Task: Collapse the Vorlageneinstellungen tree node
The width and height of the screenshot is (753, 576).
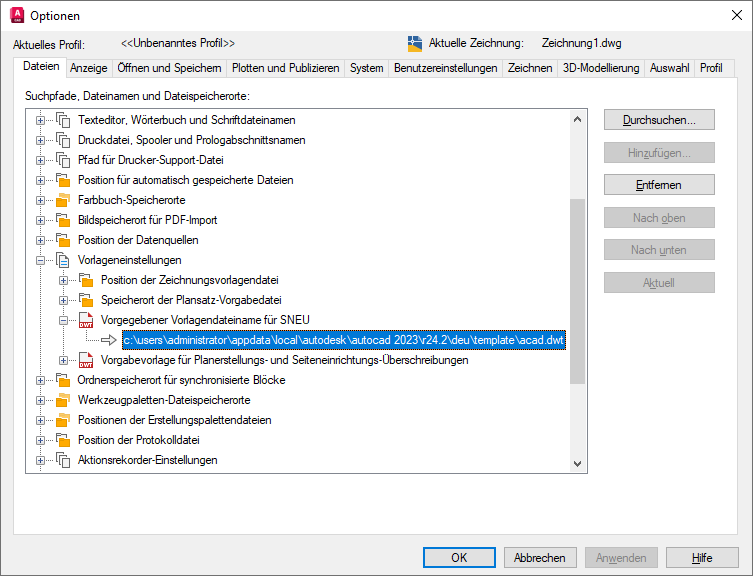Action: pos(40,260)
